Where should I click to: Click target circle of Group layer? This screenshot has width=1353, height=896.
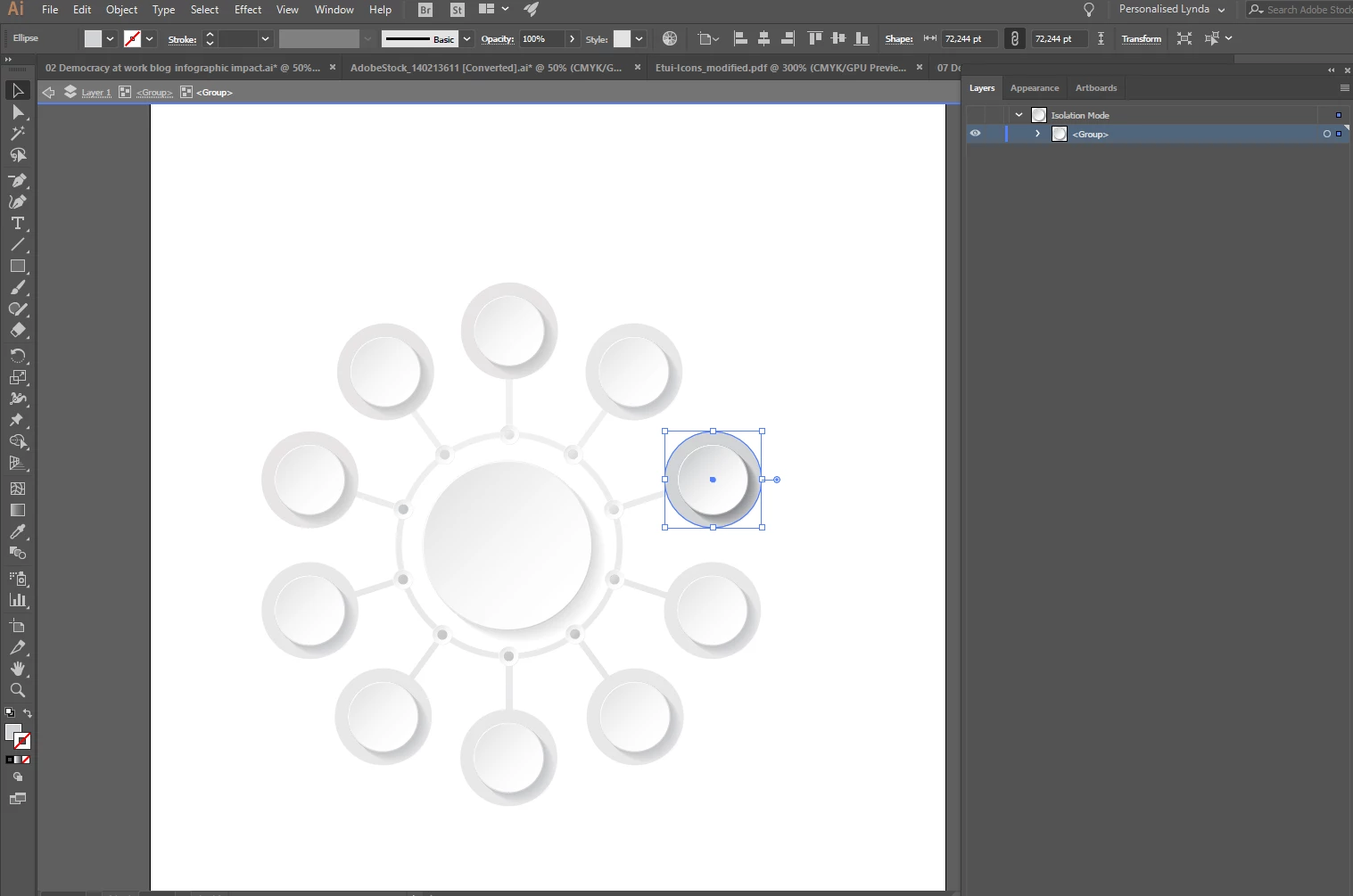tap(1326, 134)
